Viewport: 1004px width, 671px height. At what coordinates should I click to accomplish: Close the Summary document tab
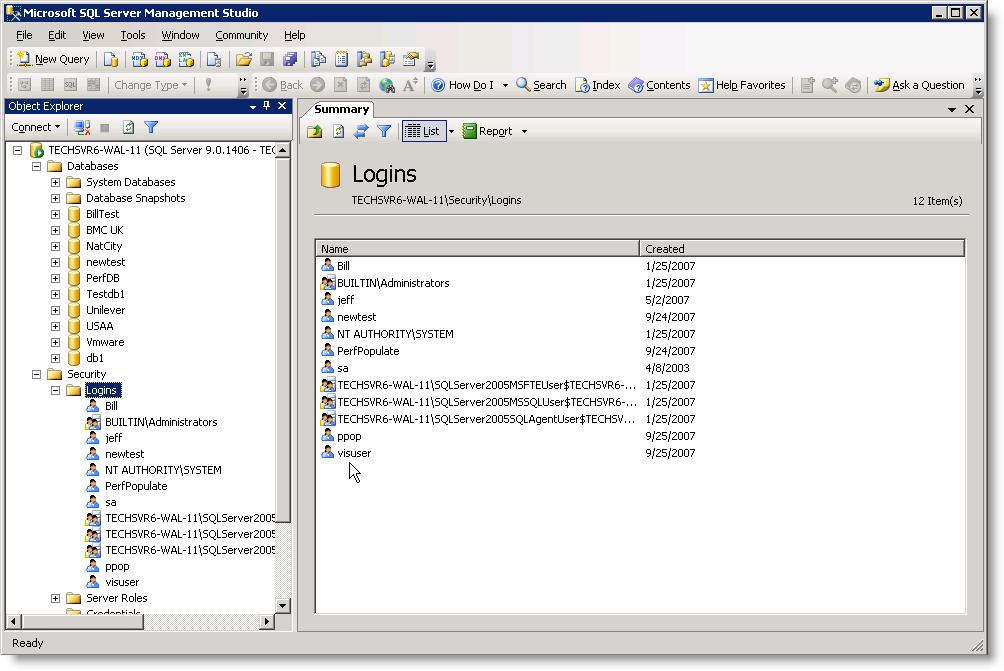tap(969, 109)
